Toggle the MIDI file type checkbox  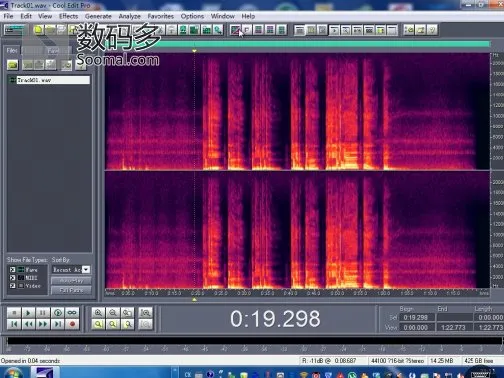pyautogui.click(x=12, y=277)
